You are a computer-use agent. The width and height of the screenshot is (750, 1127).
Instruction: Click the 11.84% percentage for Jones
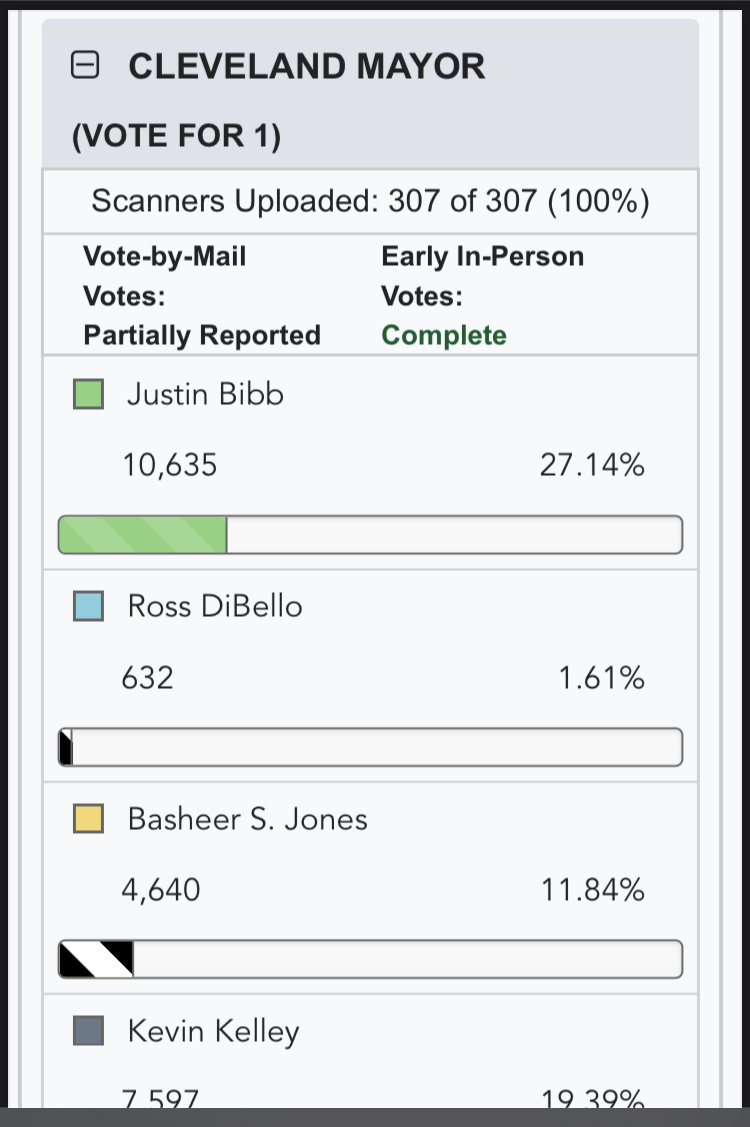pyautogui.click(x=593, y=890)
